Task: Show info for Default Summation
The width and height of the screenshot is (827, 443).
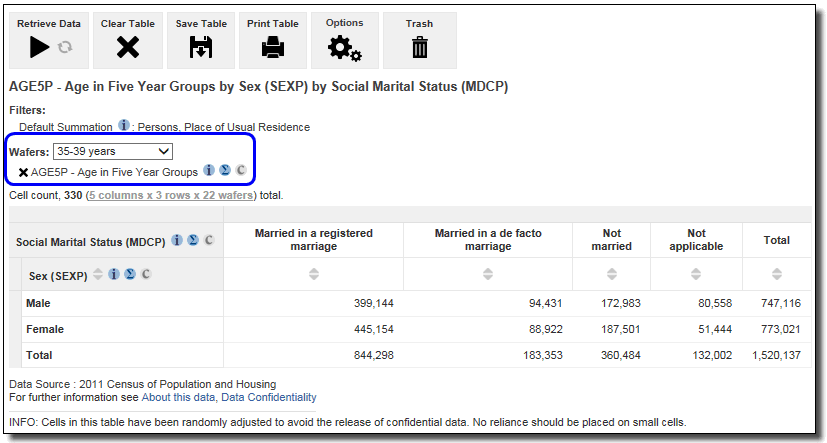Action: point(124,126)
